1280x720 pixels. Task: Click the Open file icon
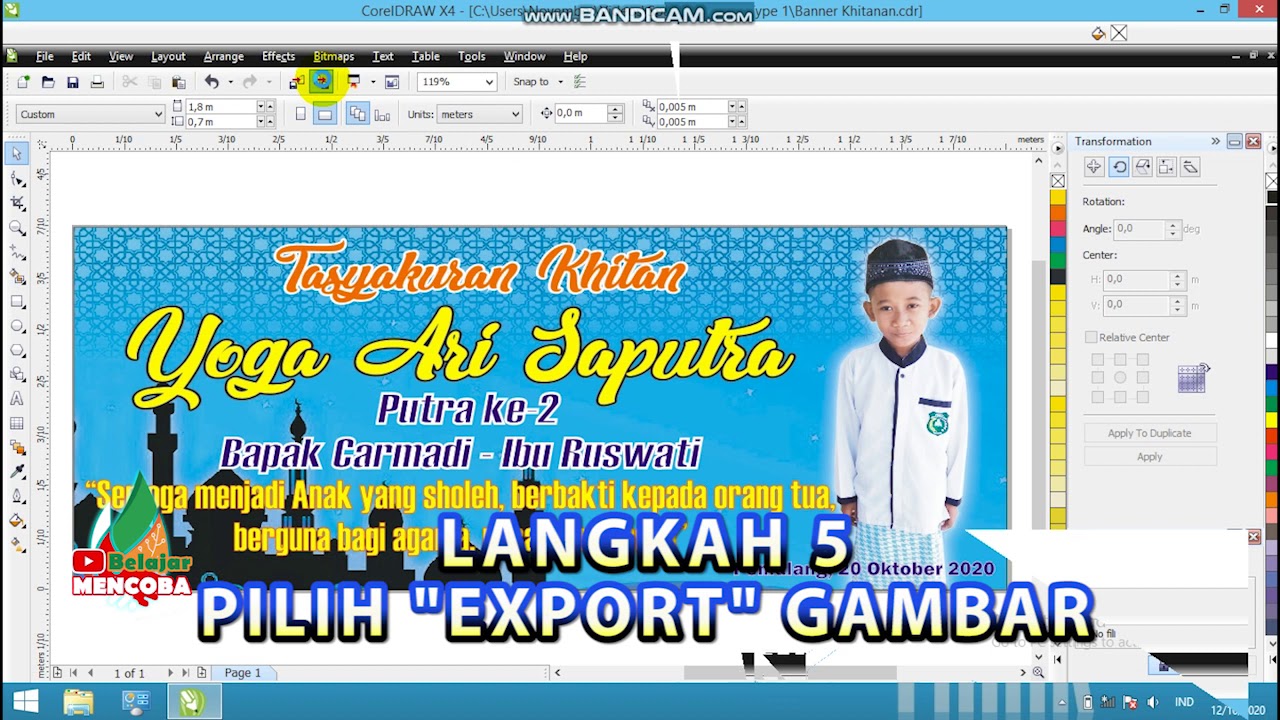(48, 82)
